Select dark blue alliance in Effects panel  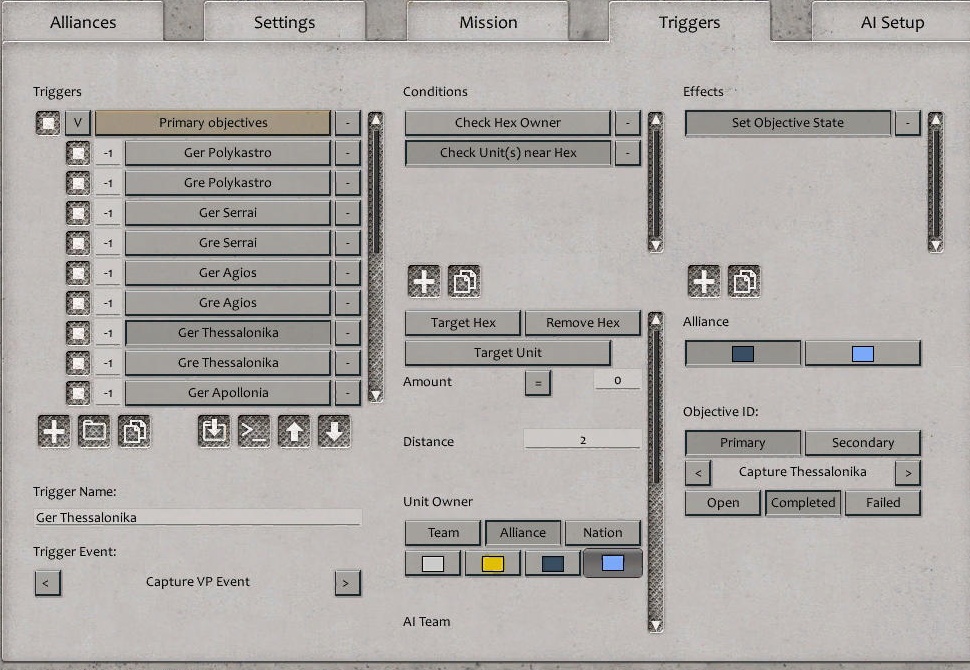[x=743, y=354]
